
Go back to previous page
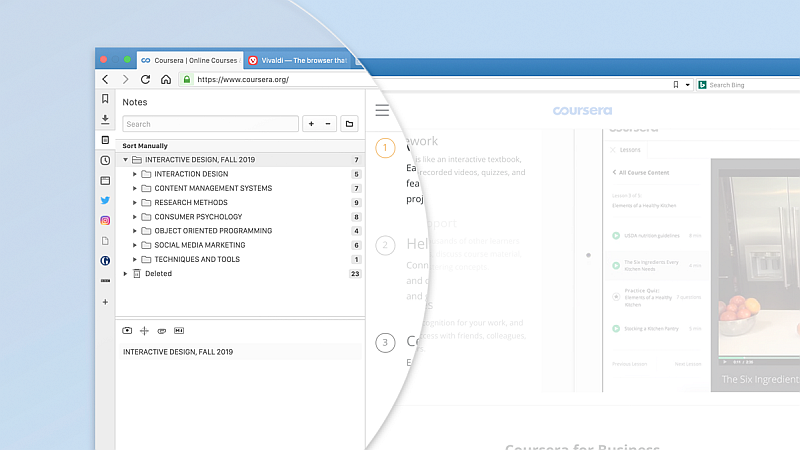point(105,80)
